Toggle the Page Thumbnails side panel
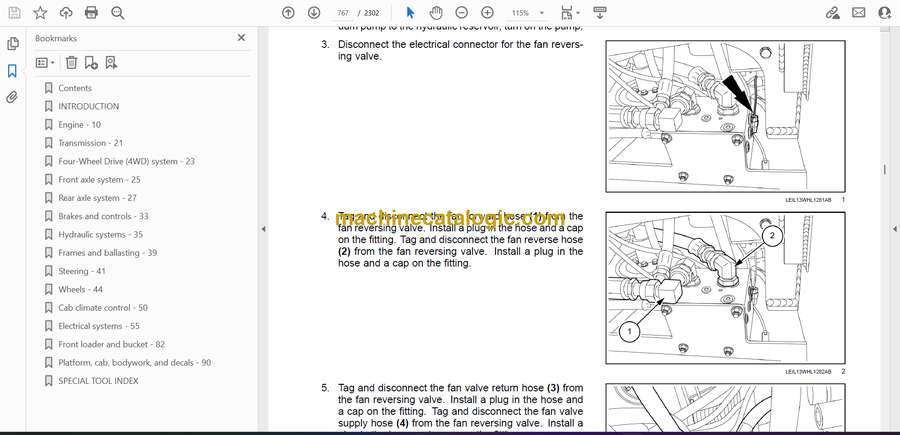The width and height of the screenshot is (900, 435). [x=12, y=44]
